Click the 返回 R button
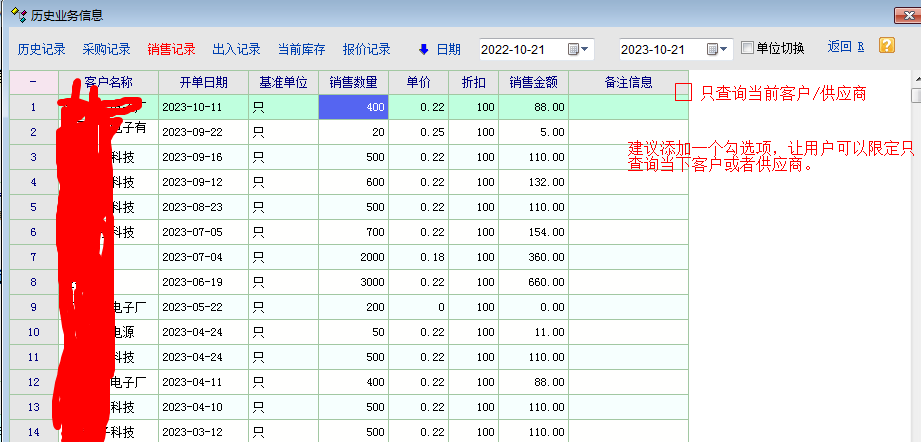Image resolution: width=921 pixels, height=442 pixels. 846,47
